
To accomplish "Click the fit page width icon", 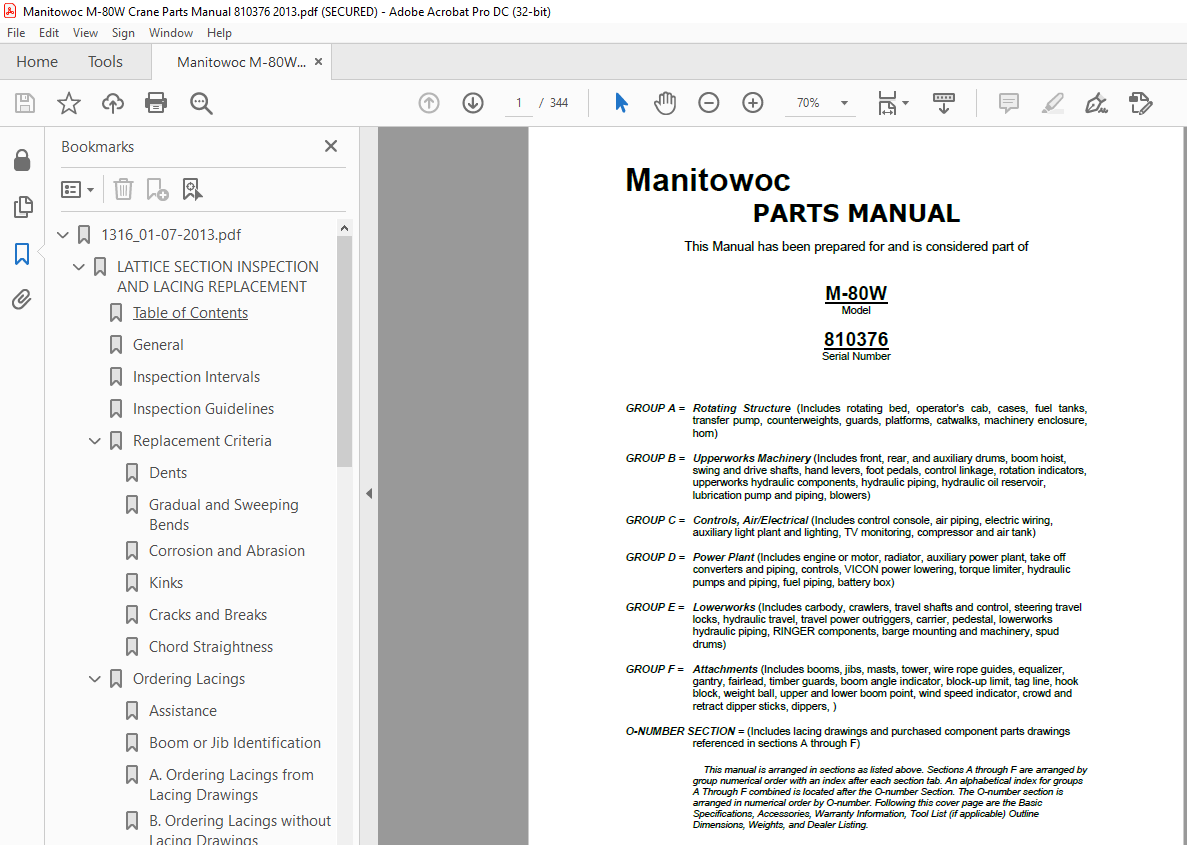I will (887, 103).
